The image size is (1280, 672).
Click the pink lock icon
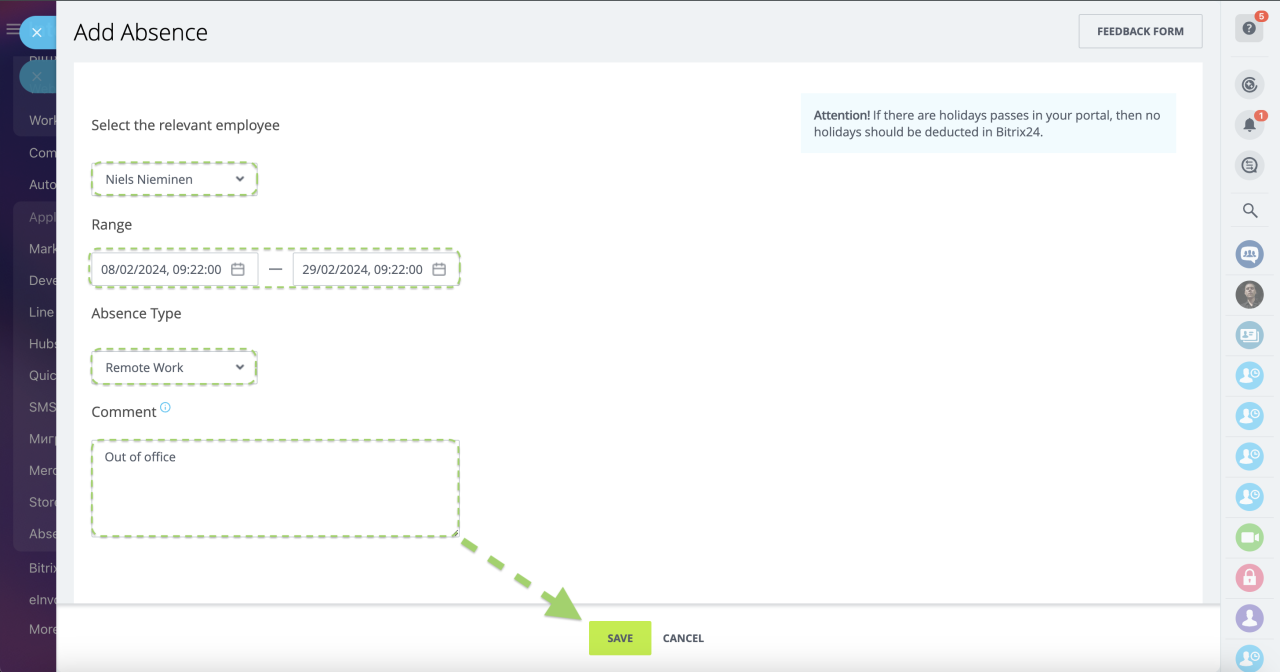1249,578
